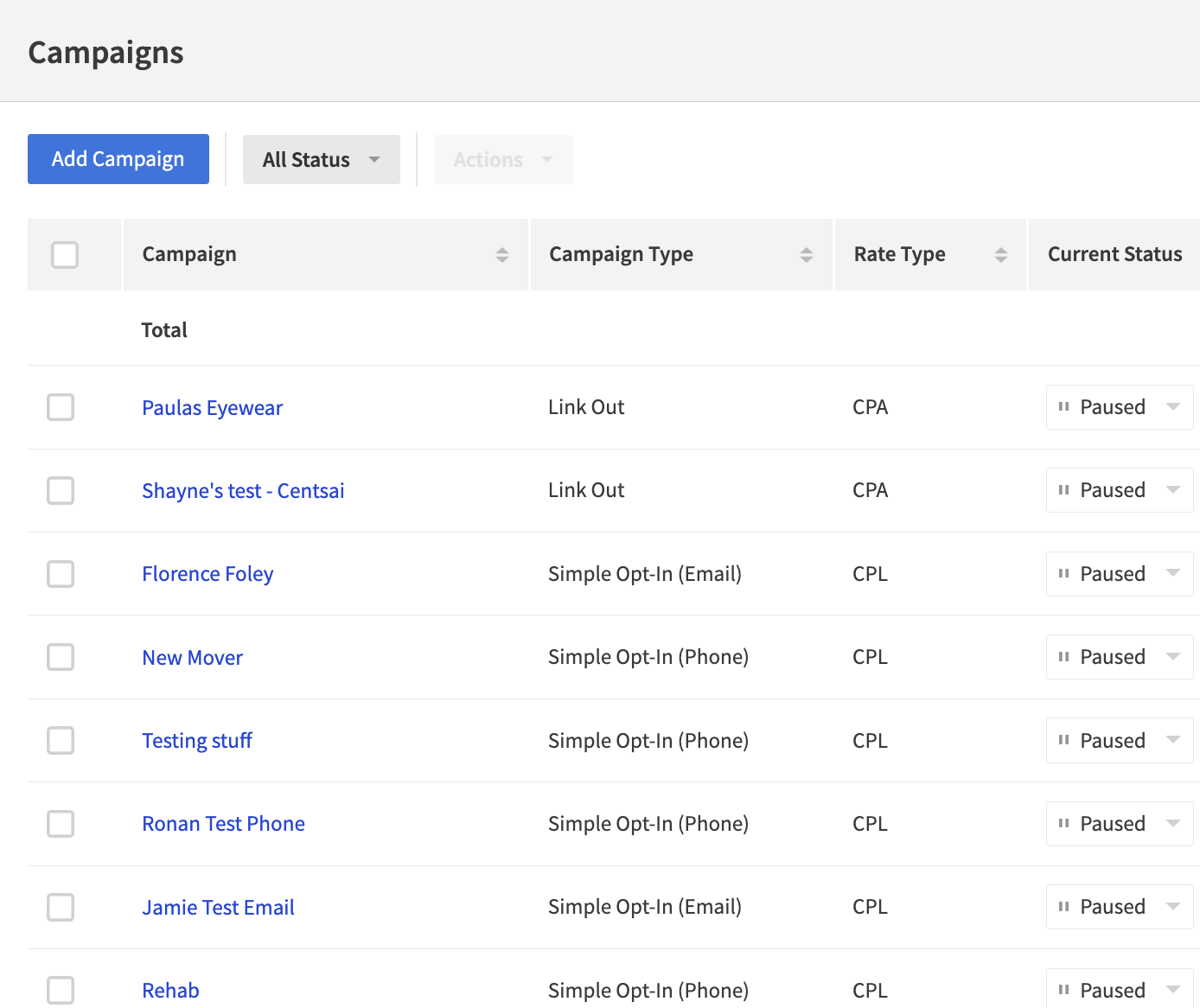Check the checkbox next to Testing stuff
This screenshot has width=1200, height=1008.
[x=61, y=740]
